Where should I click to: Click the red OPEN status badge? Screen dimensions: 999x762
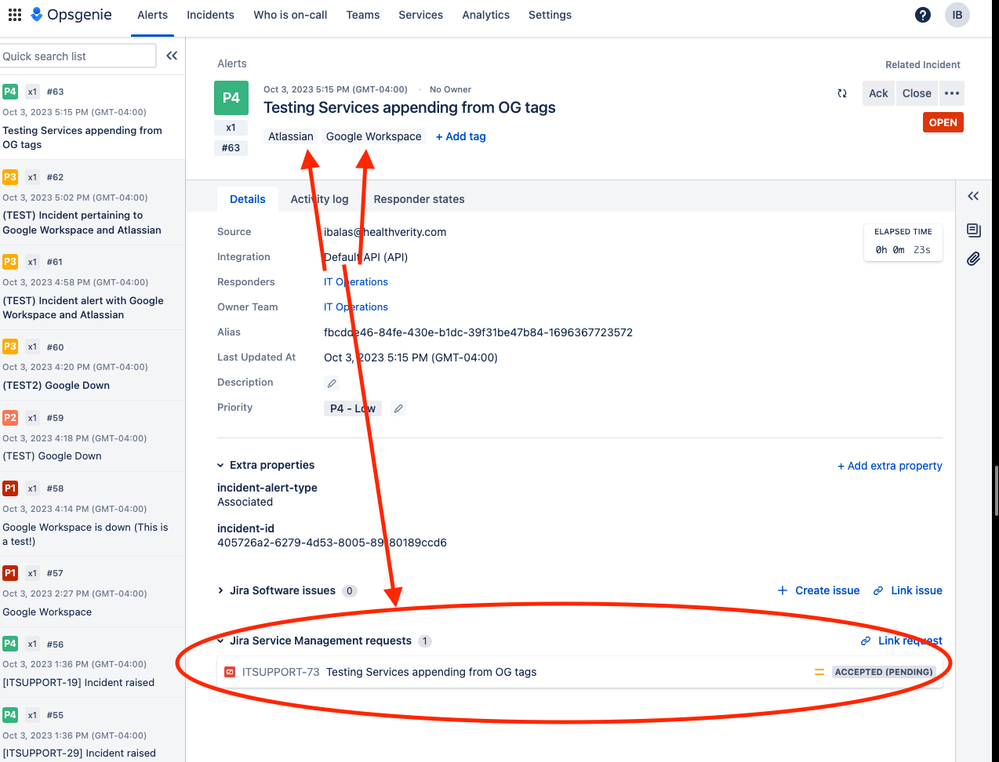tap(943, 122)
